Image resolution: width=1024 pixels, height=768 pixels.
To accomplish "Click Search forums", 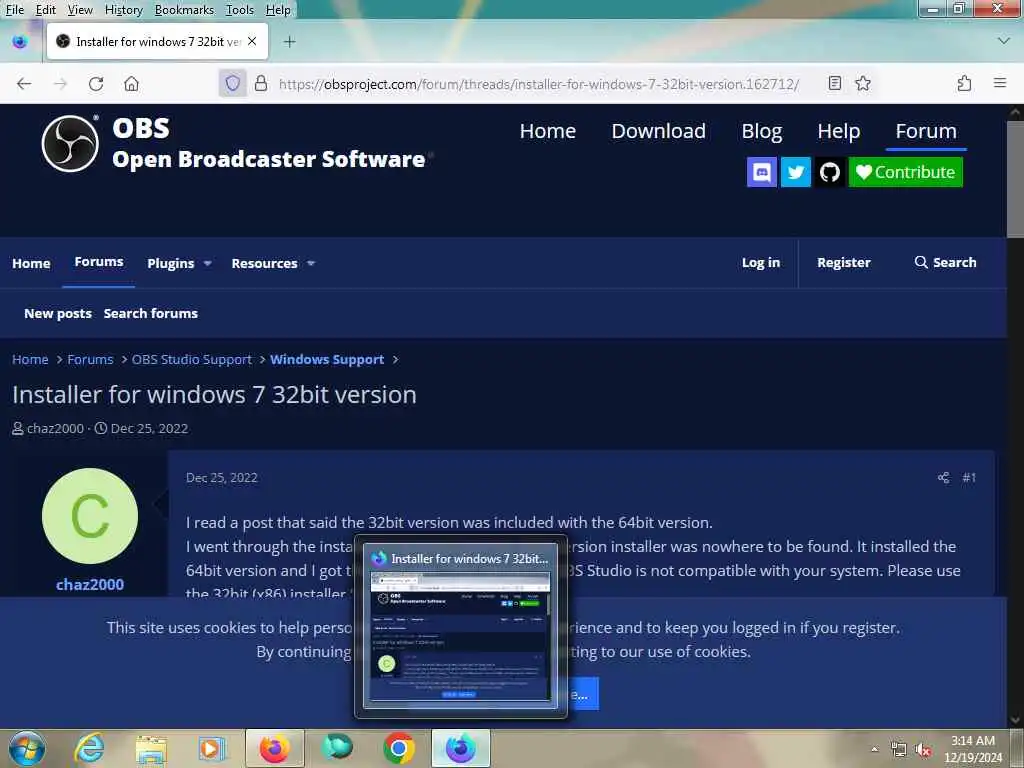I will [150, 313].
